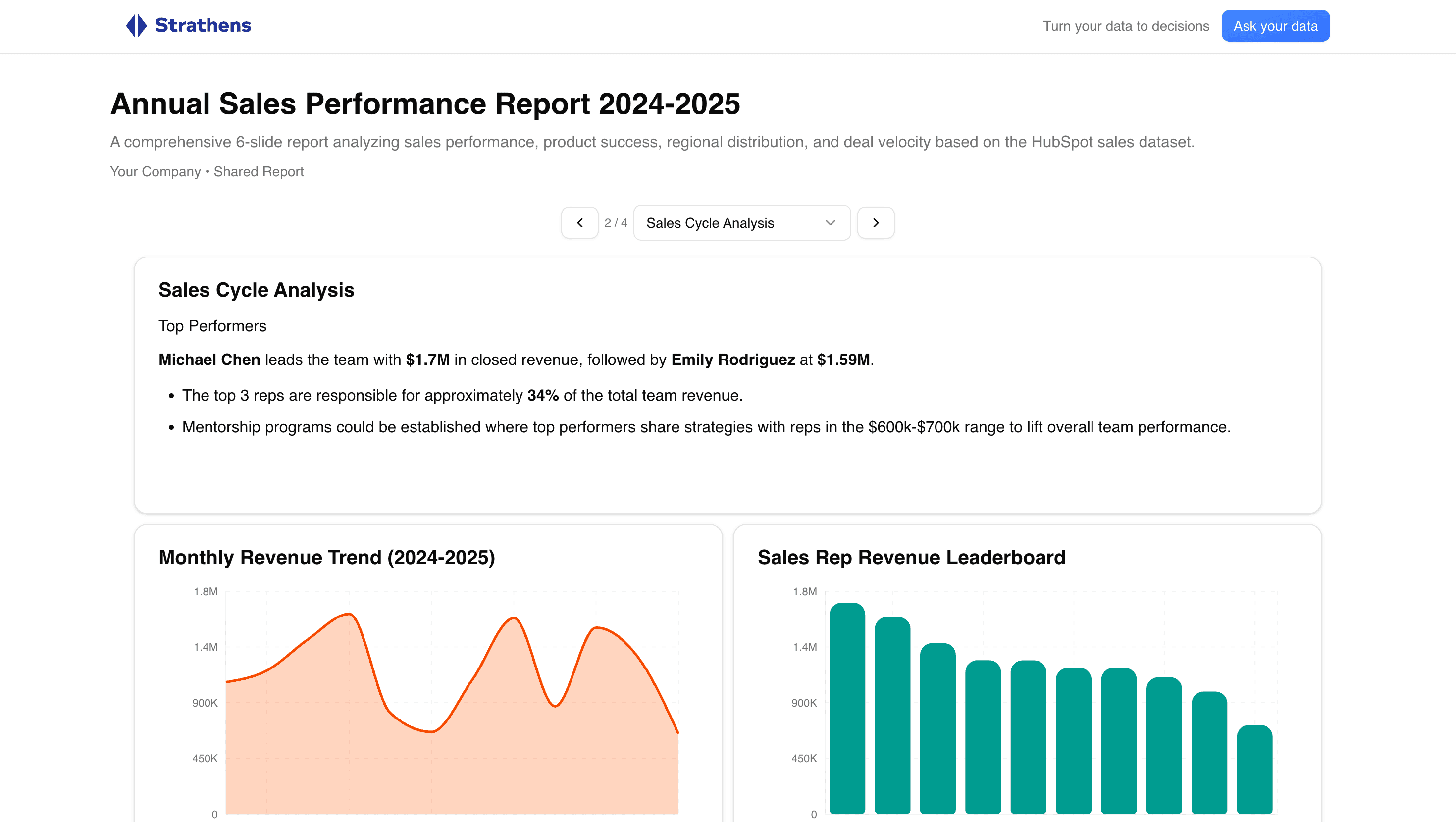This screenshot has width=1456, height=822.
Task: Click the Your Company Shared Report subtitle
Action: point(208,171)
